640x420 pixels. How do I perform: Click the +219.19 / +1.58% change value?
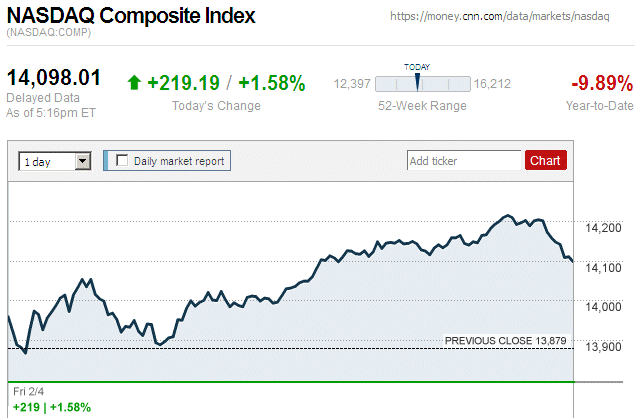coord(226,83)
